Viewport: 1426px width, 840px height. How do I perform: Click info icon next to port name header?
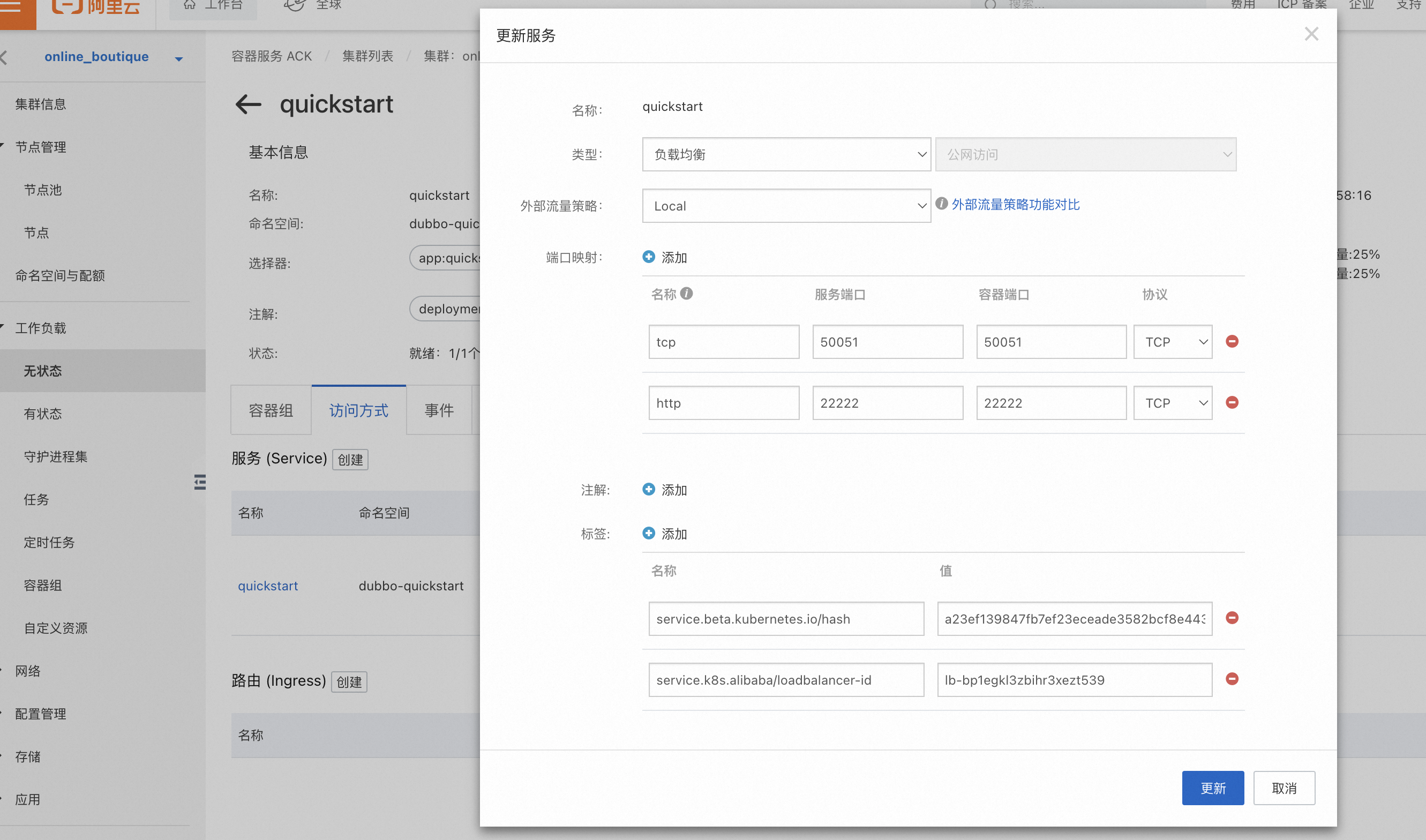tap(686, 293)
